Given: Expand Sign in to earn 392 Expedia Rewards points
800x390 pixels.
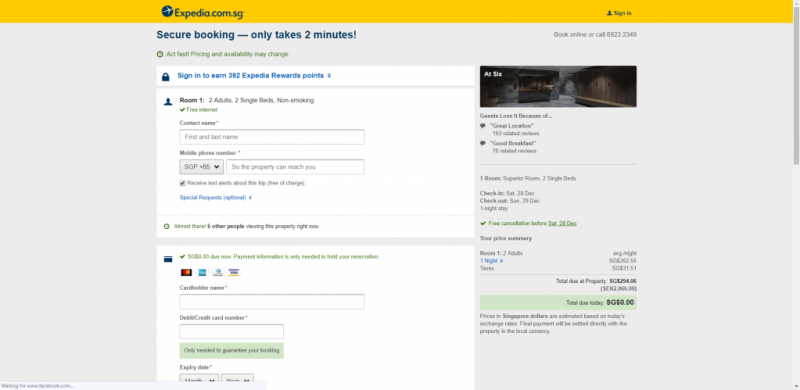Looking at the screenshot, I should (254, 76).
